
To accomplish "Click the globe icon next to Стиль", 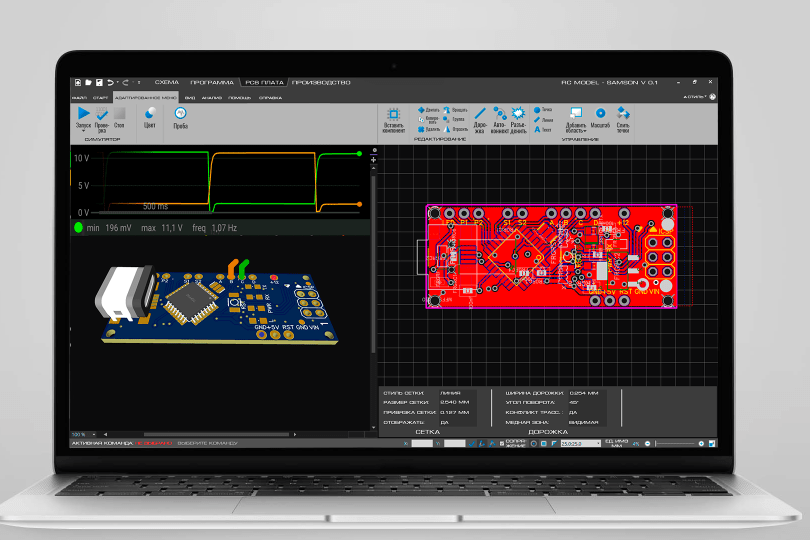I will (x=713, y=97).
